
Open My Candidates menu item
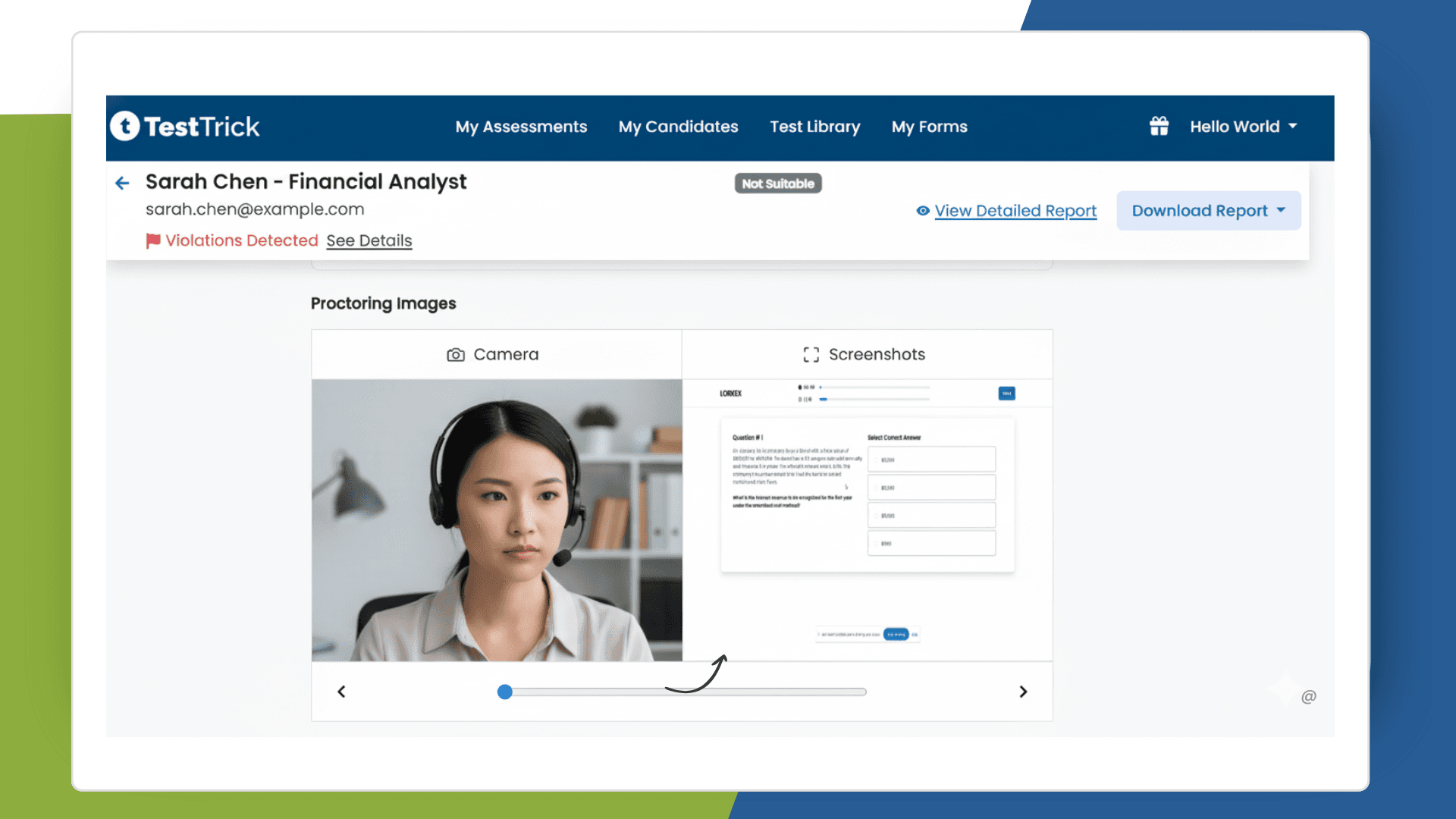[678, 127]
